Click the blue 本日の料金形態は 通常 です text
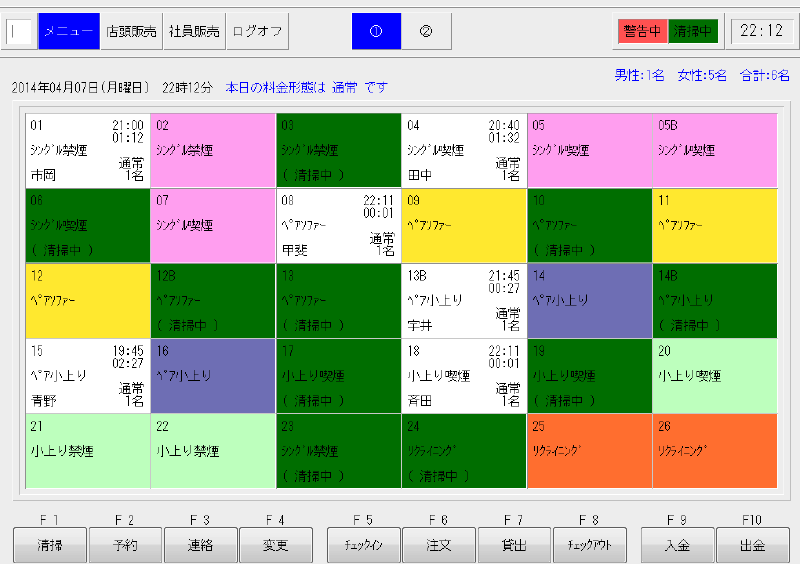800x564 pixels. (x=306, y=88)
